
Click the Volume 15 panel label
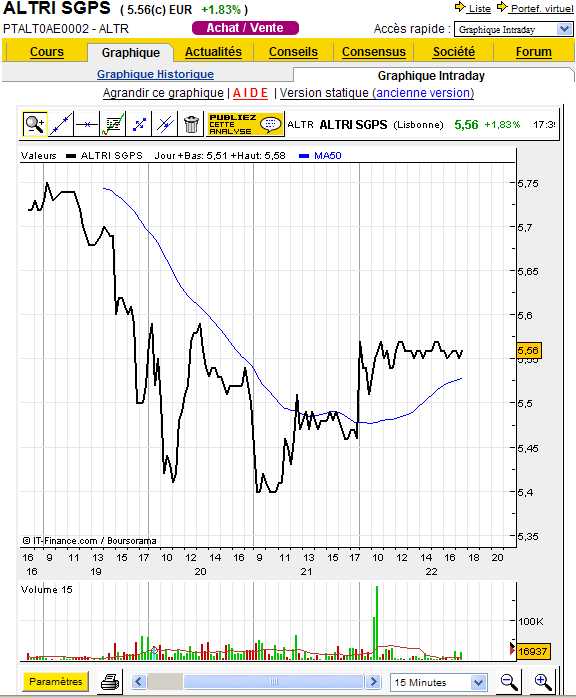click(x=47, y=589)
